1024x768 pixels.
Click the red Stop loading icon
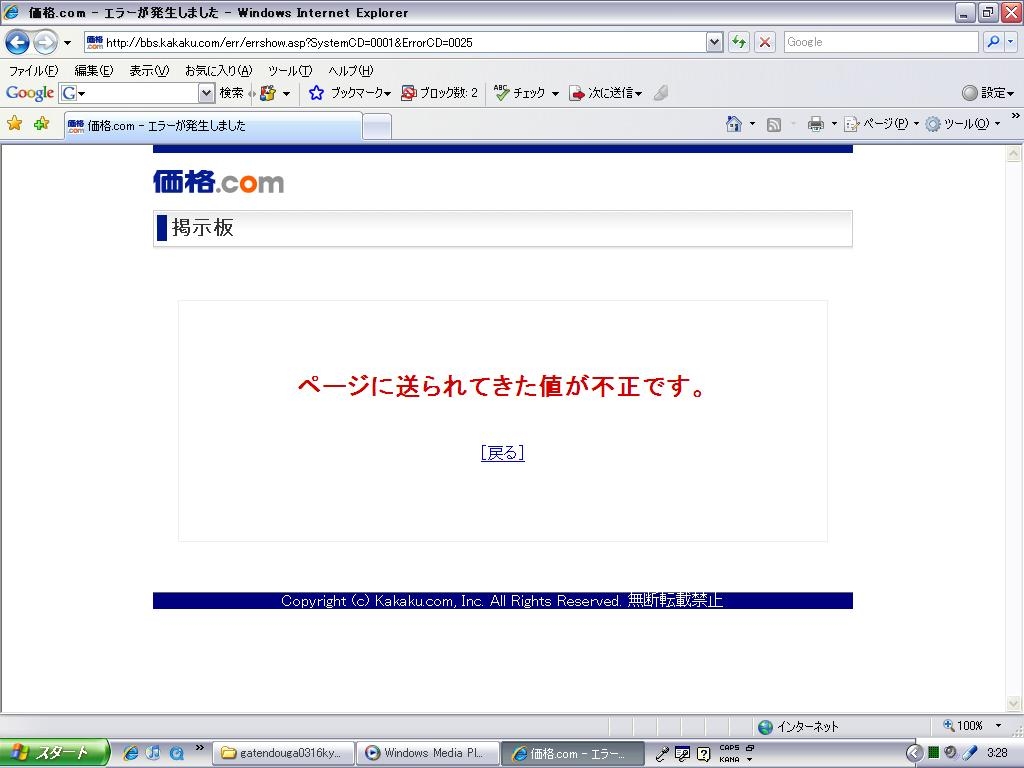[765, 42]
